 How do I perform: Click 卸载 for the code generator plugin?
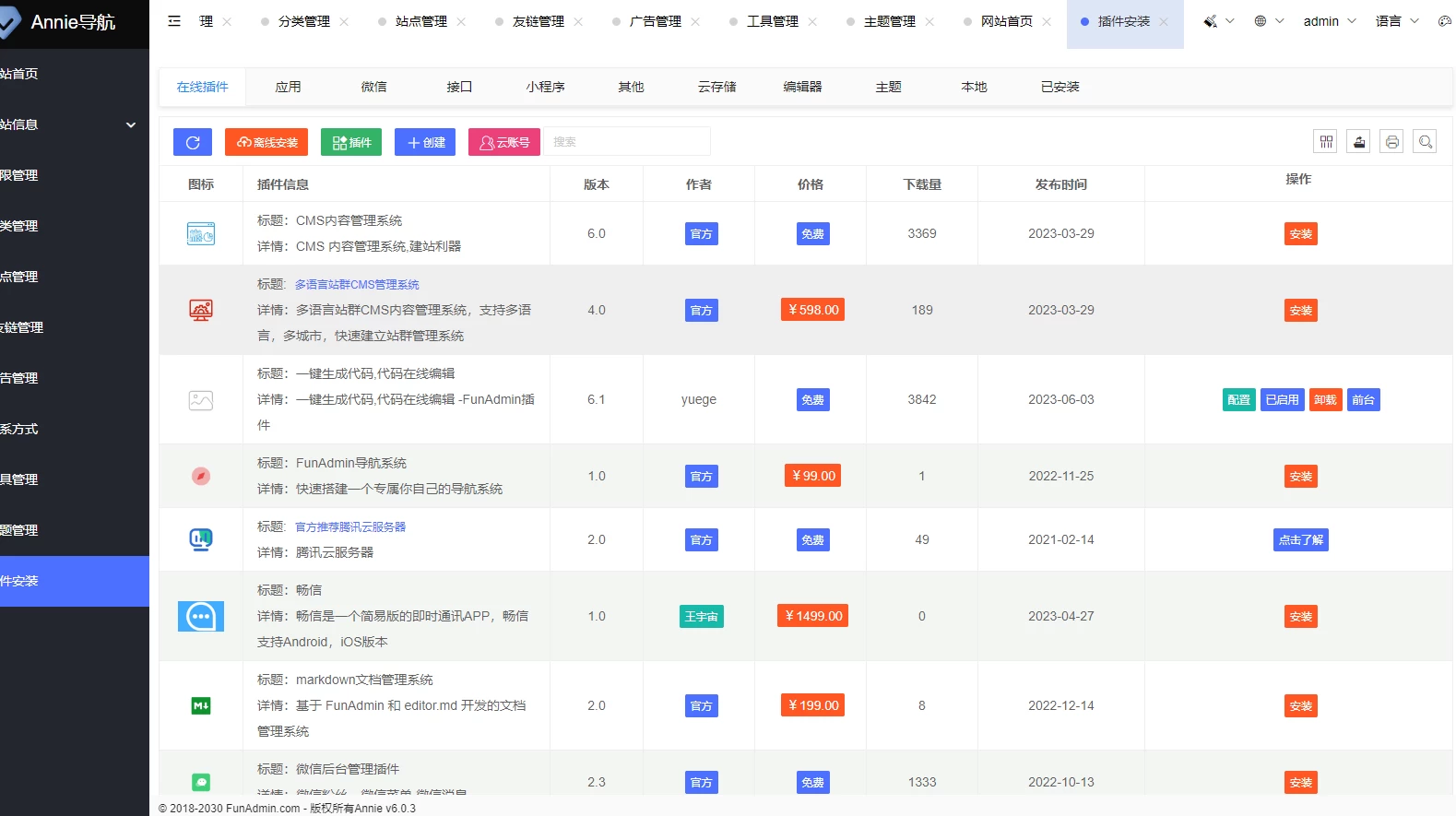pos(1325,400)
